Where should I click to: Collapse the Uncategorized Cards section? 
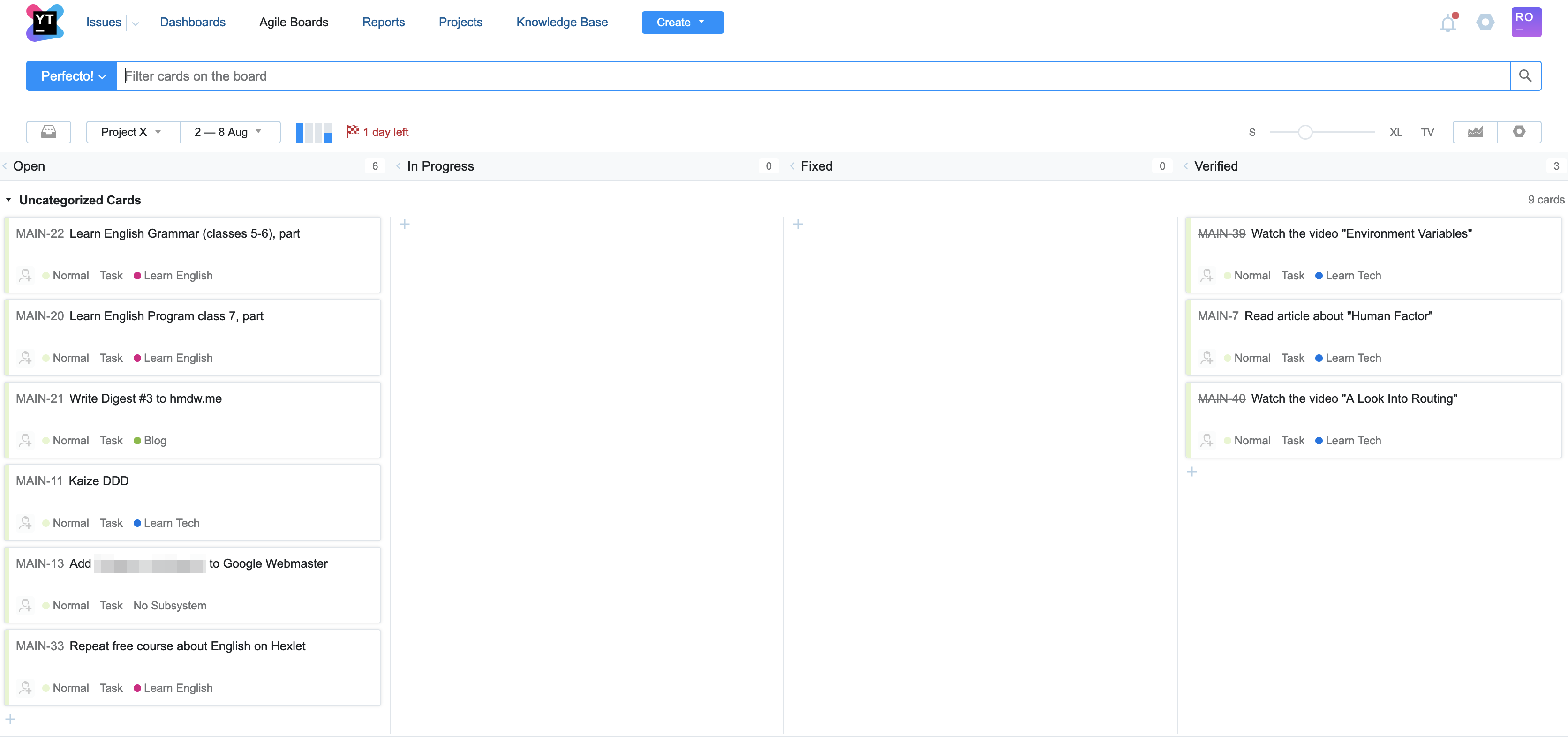pyautogui.click(x=9, y=199)
